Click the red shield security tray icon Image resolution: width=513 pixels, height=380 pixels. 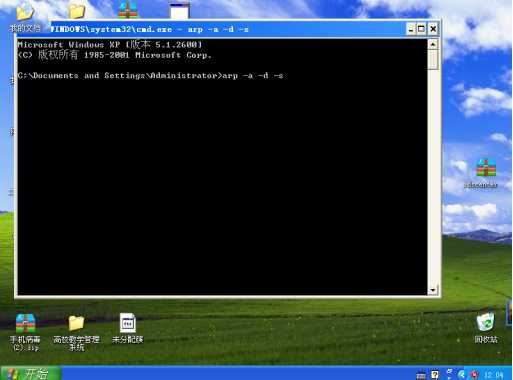(475, 374)
